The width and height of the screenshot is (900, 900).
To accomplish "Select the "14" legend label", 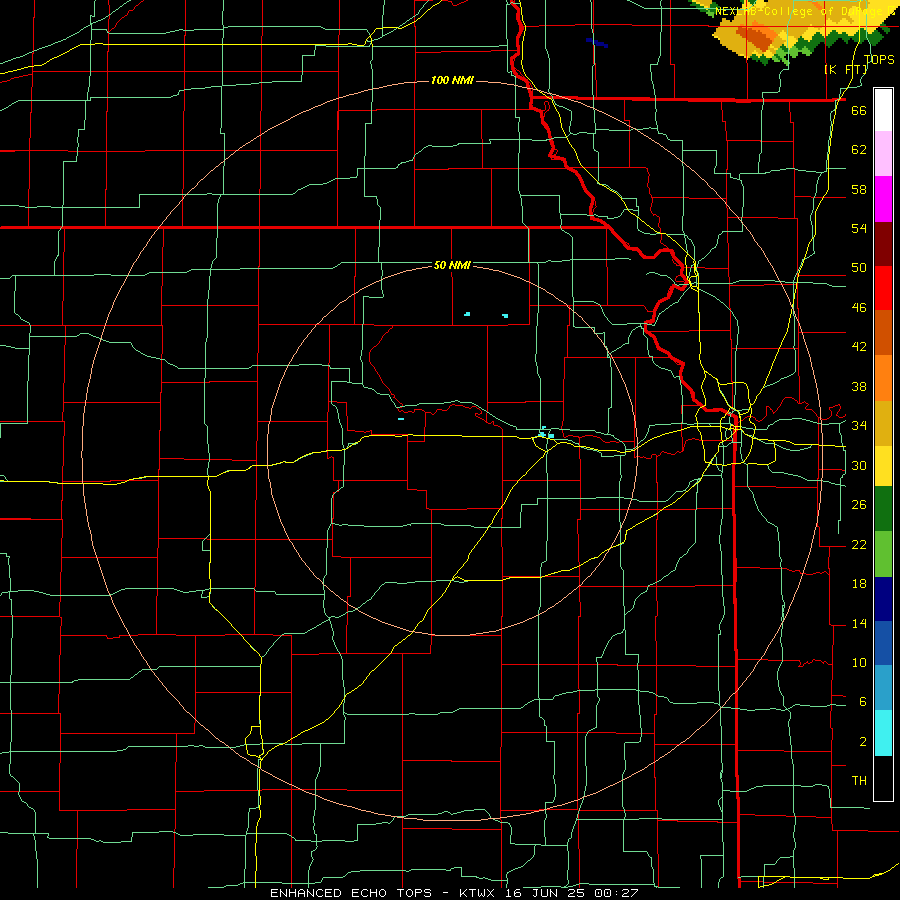I will tap(859, 623).
